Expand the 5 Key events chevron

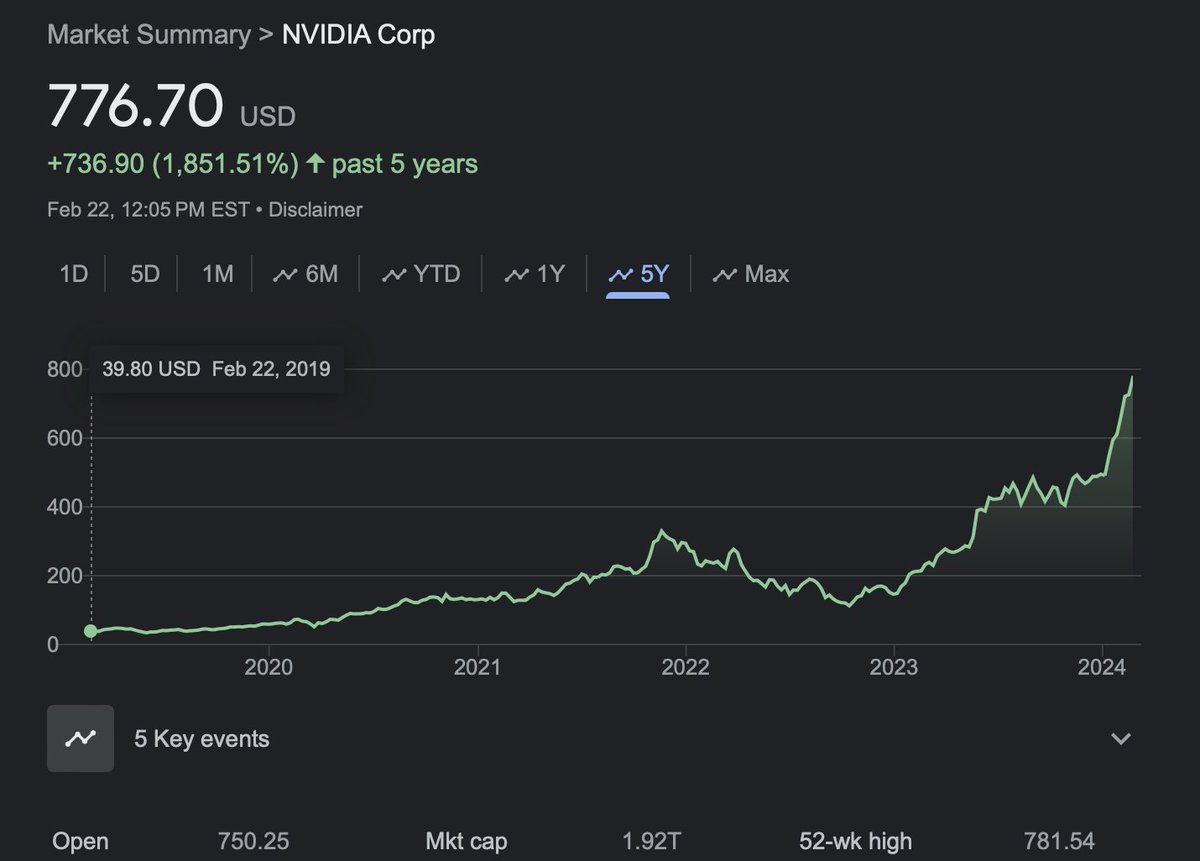point(1121,739)
